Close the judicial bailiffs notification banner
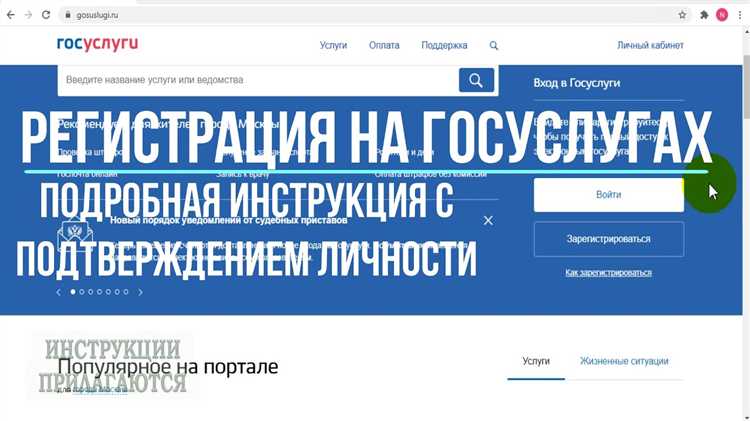The width and height of the screenshot is (750, 421). 488,221
